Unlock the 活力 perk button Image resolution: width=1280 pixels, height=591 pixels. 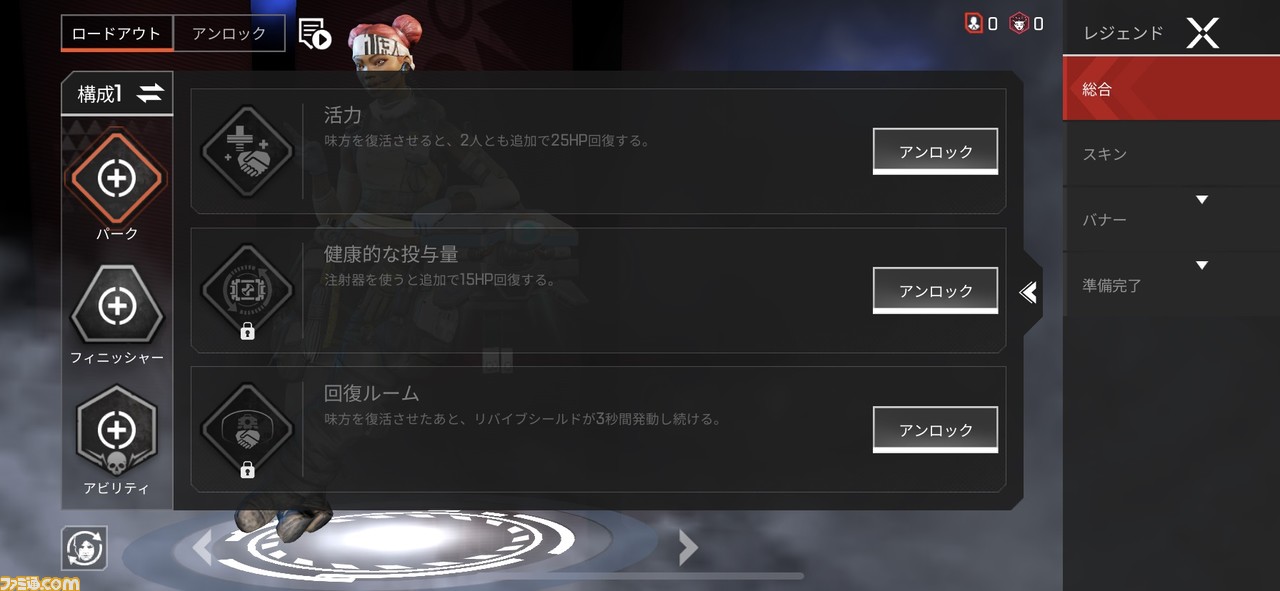pyautogui.click(x=935, y=151)
